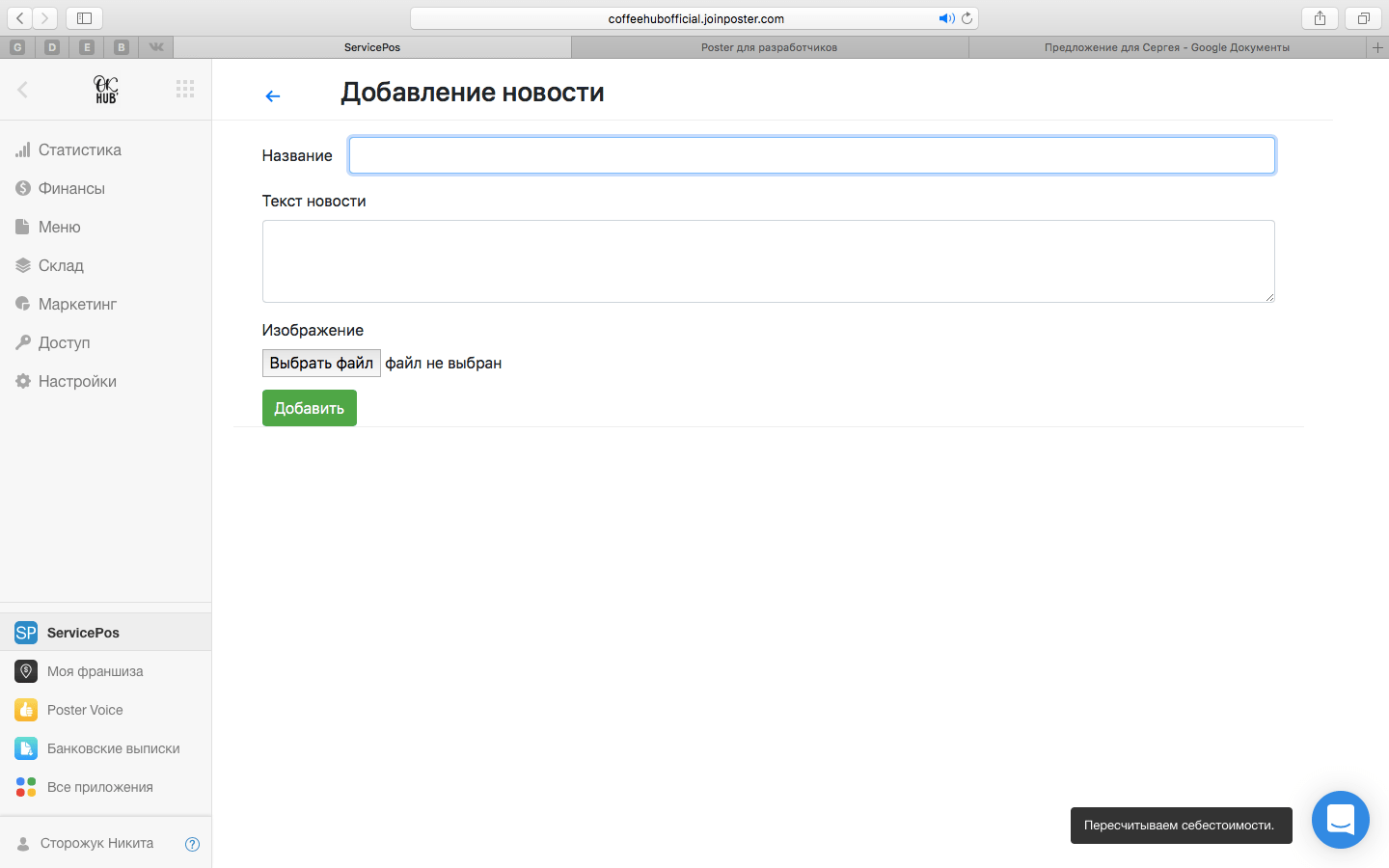Mute tab audio via speaker icon
Screen dimensions: 1389x868
tap(946, 18)
